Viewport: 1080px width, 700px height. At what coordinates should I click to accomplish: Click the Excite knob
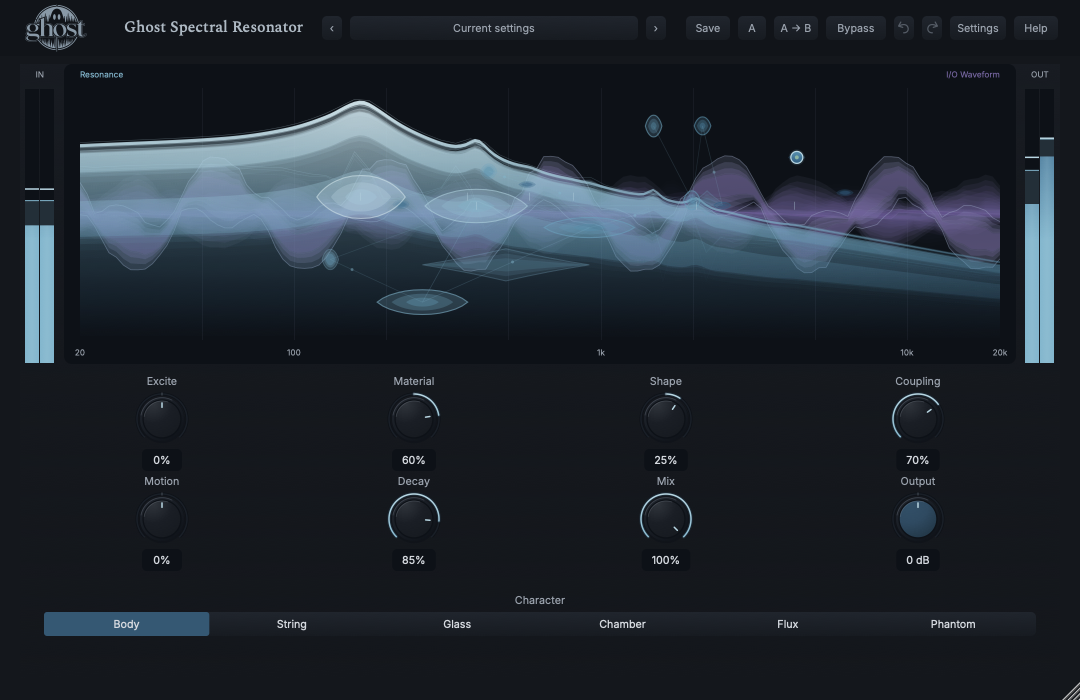coord(161,418)
